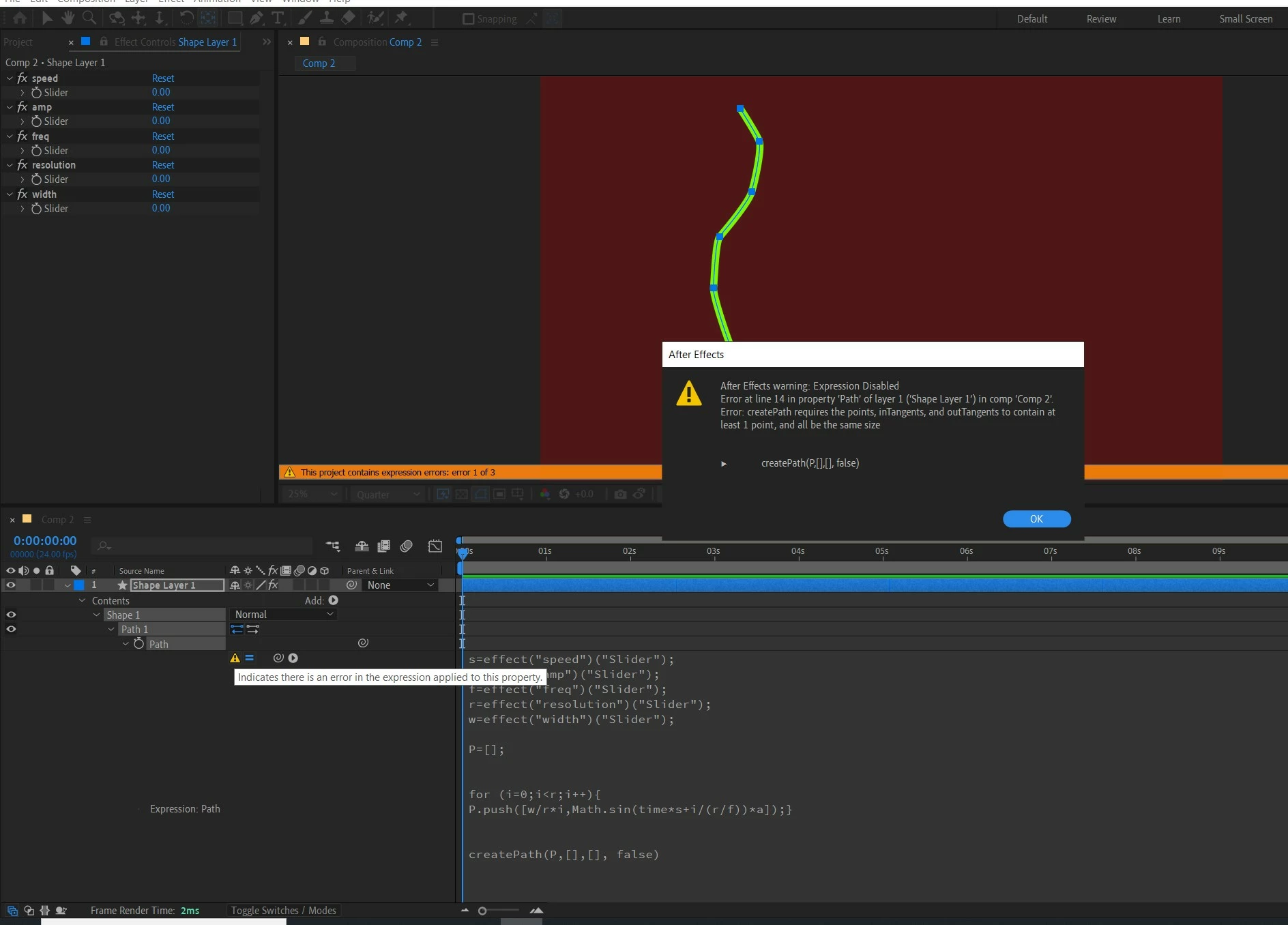Enable the Snapping checkbox
This screenshot has width=1288, height=925.
click(x=468, y=19)
